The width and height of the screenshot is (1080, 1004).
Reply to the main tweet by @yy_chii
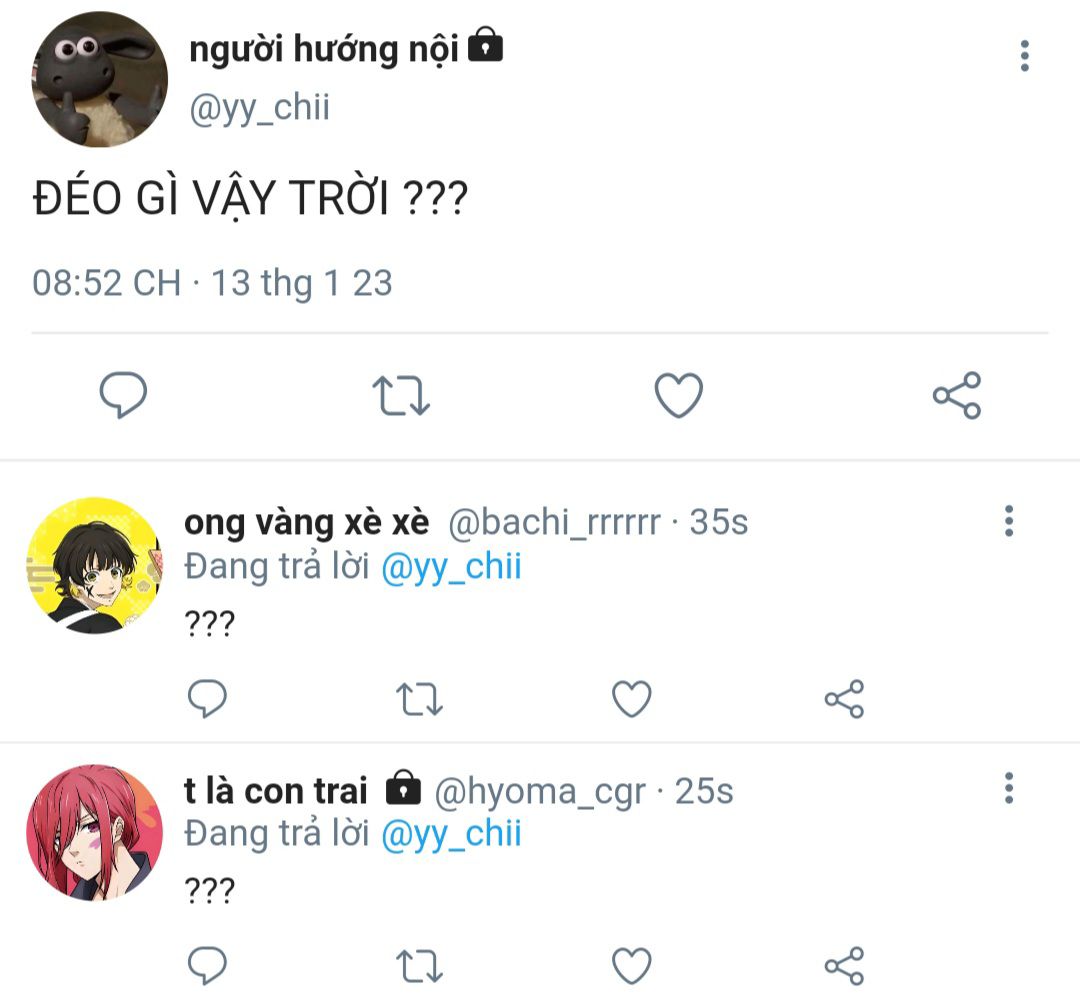tap(123, 395)
